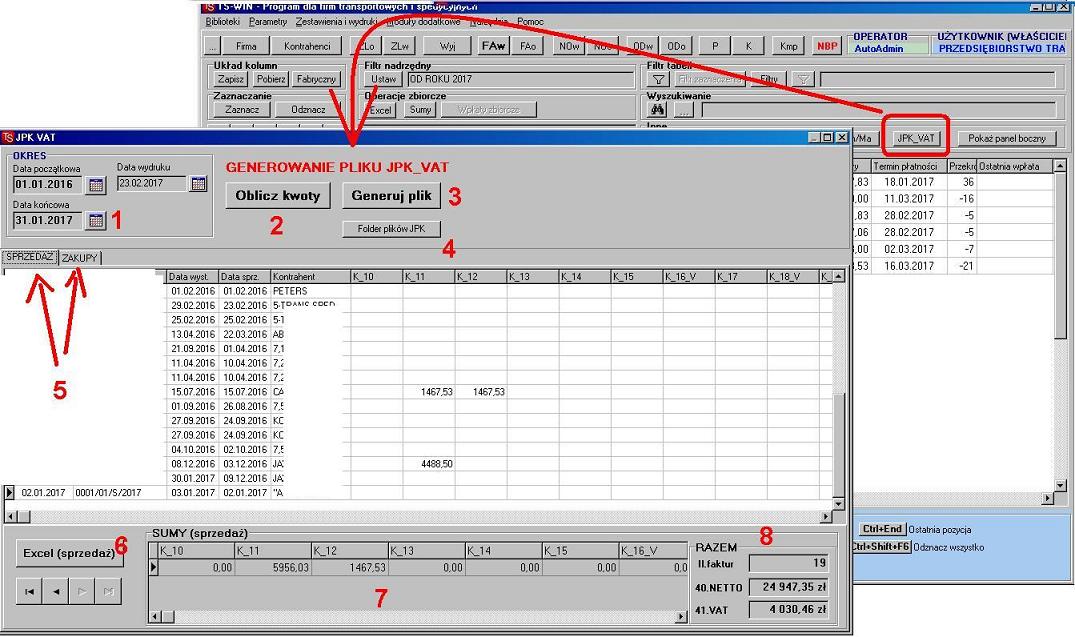Jump to first record navigation arrow
Viewport: 1075px width, 637px height.
[30, 592]
